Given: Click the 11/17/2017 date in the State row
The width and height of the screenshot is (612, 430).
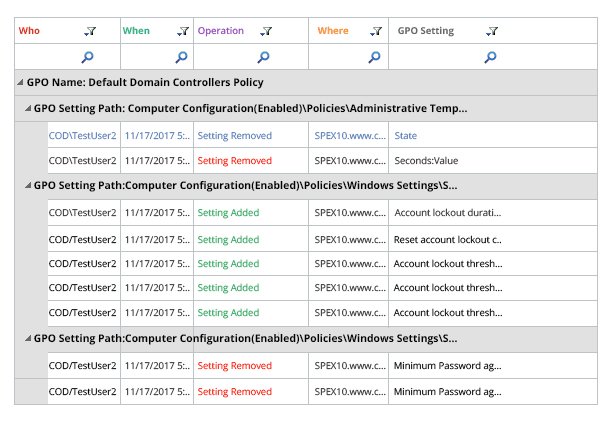Looking at the screenshot, I should point(157,136).
